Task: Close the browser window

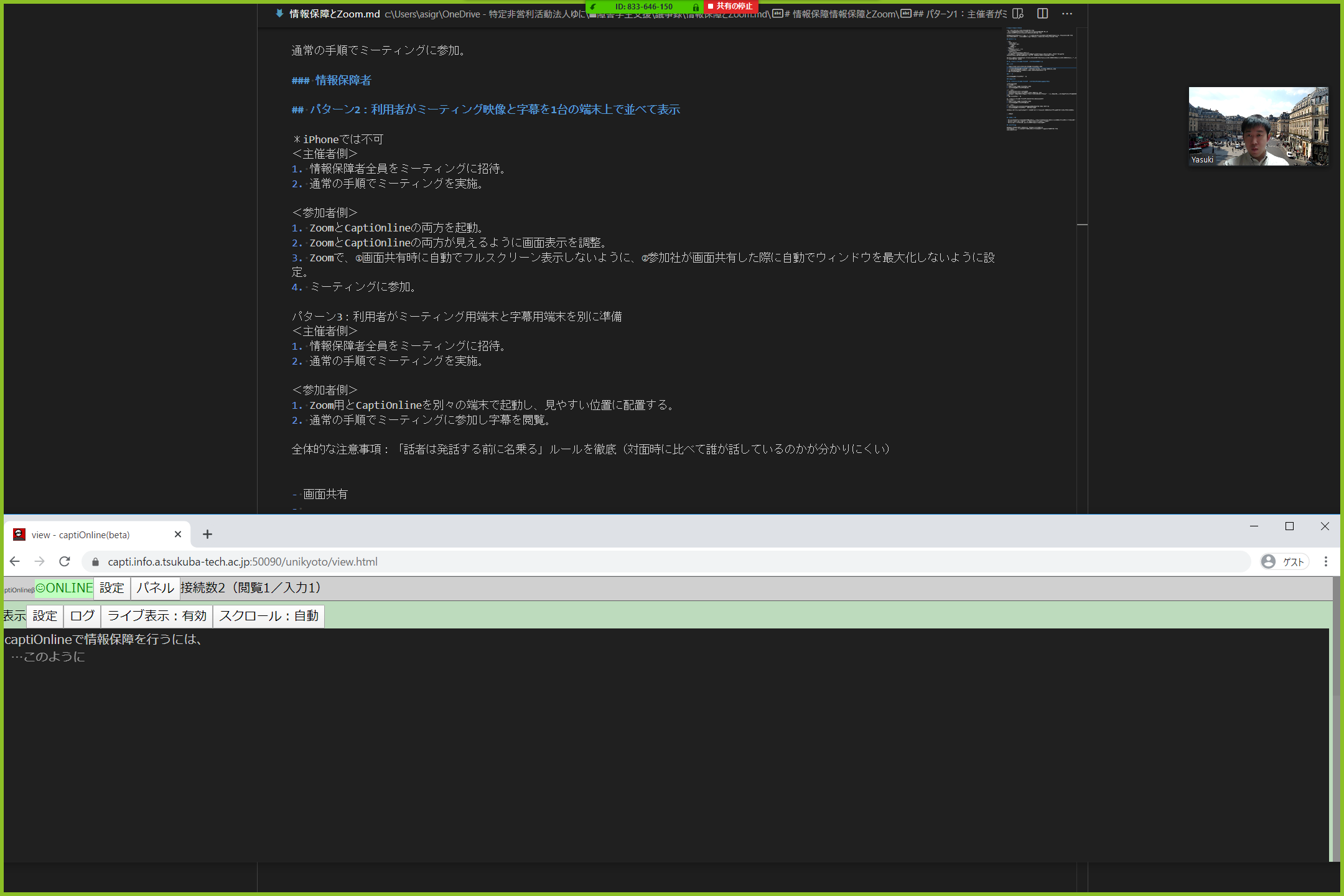Action: [x=1325, y=526]
